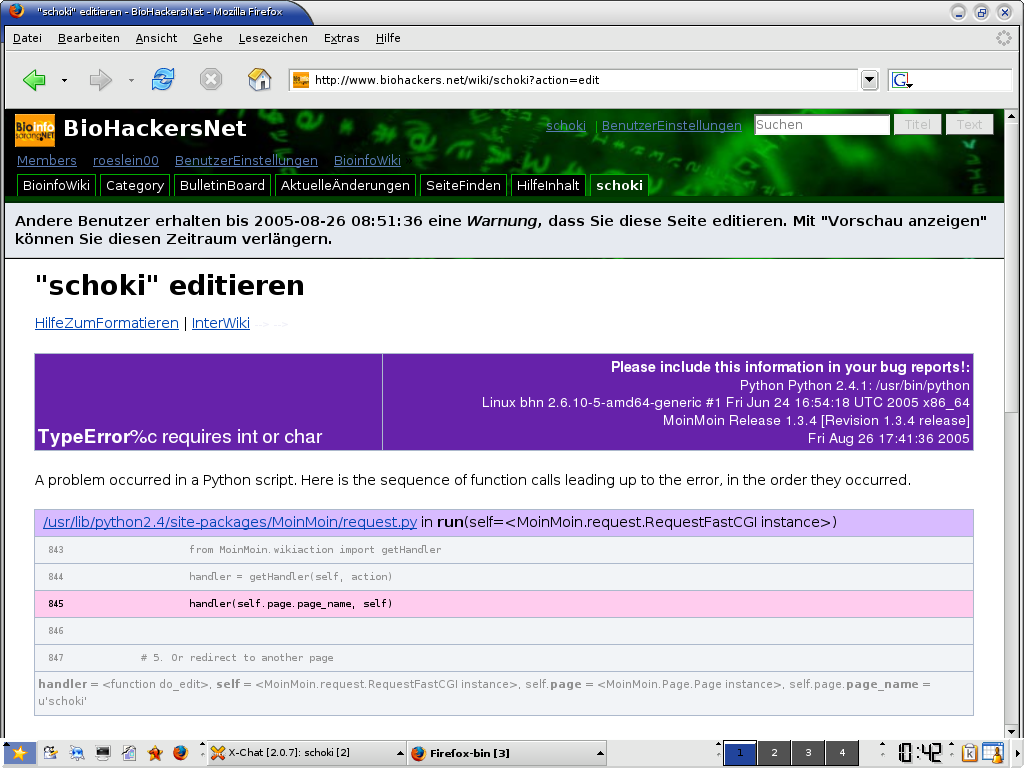Screen dimensions: 1024x768
Task: Switch to the AktuelleÄnderungen wiki tab
Action: click(x=345, y=185)
